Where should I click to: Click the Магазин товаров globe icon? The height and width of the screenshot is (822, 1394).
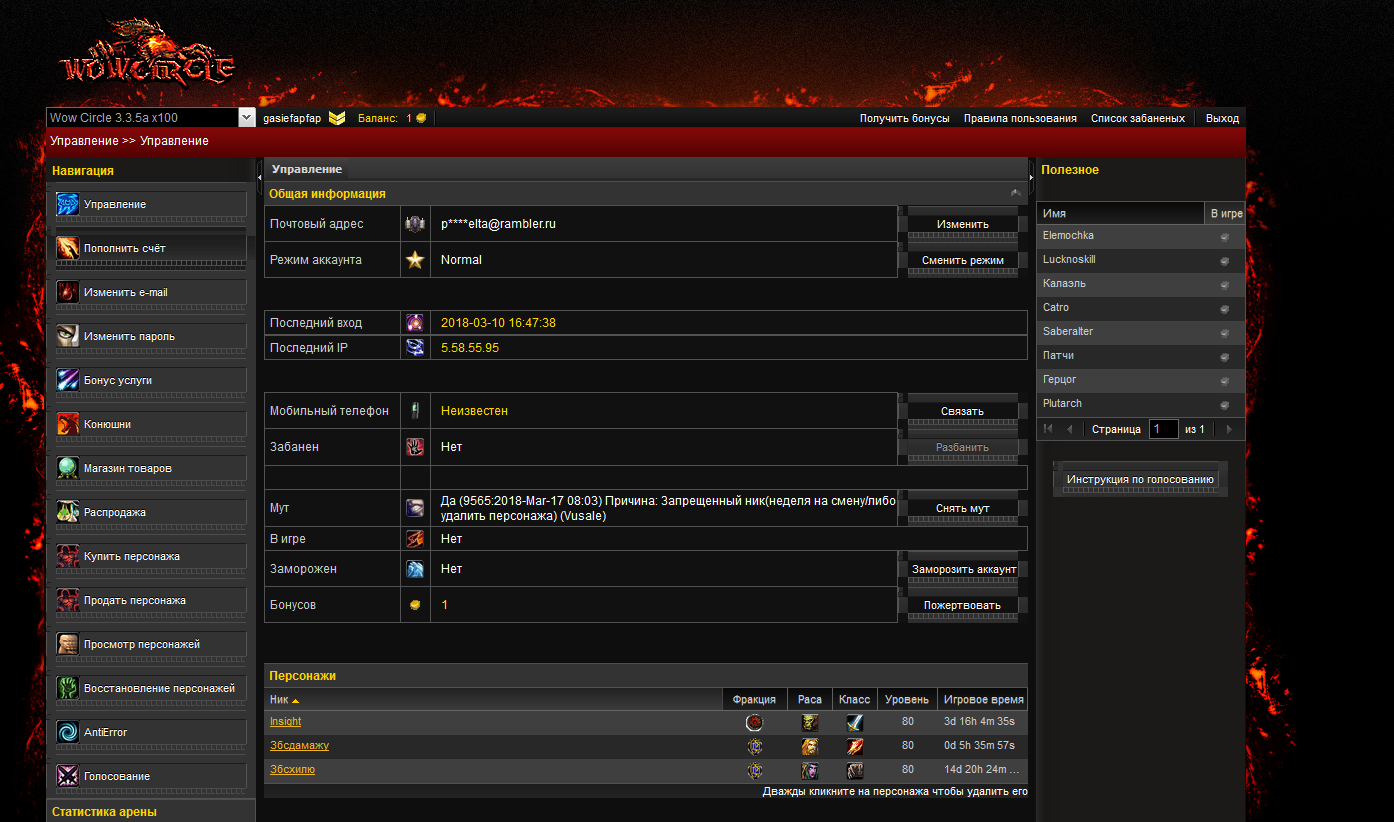(68, 468)
